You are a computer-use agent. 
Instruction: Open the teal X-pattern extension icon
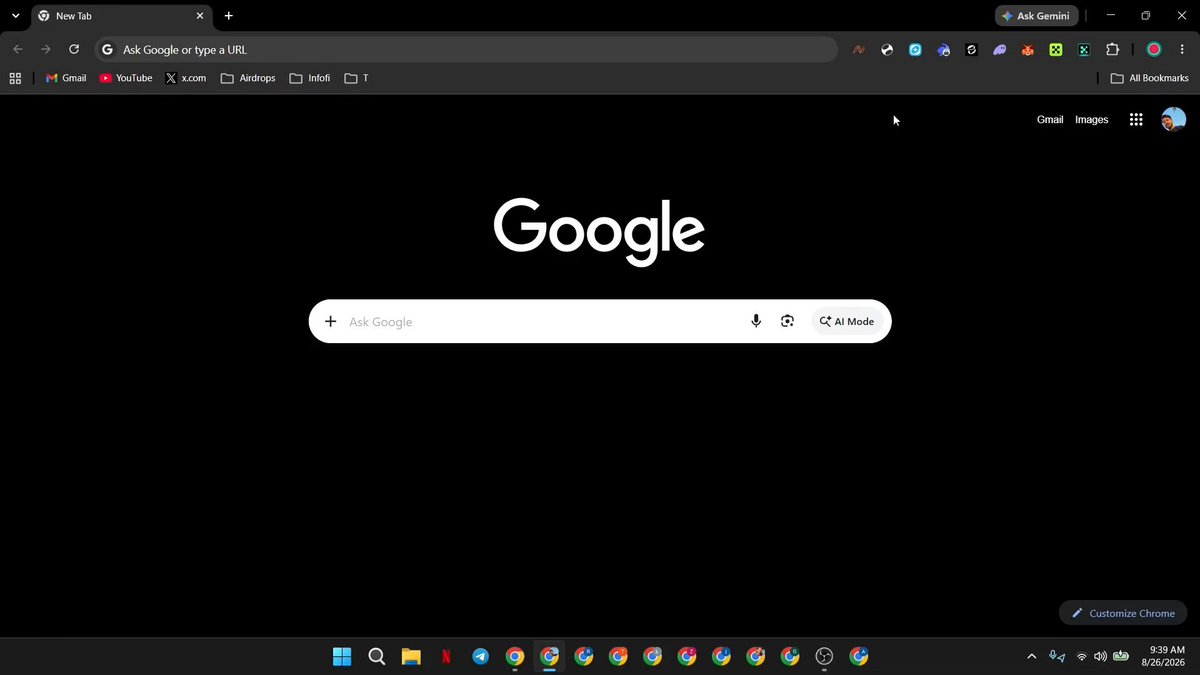[1083, 49]
